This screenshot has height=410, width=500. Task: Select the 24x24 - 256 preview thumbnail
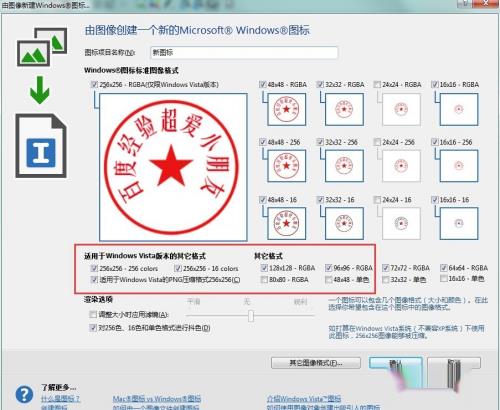(x=401, y=166)
